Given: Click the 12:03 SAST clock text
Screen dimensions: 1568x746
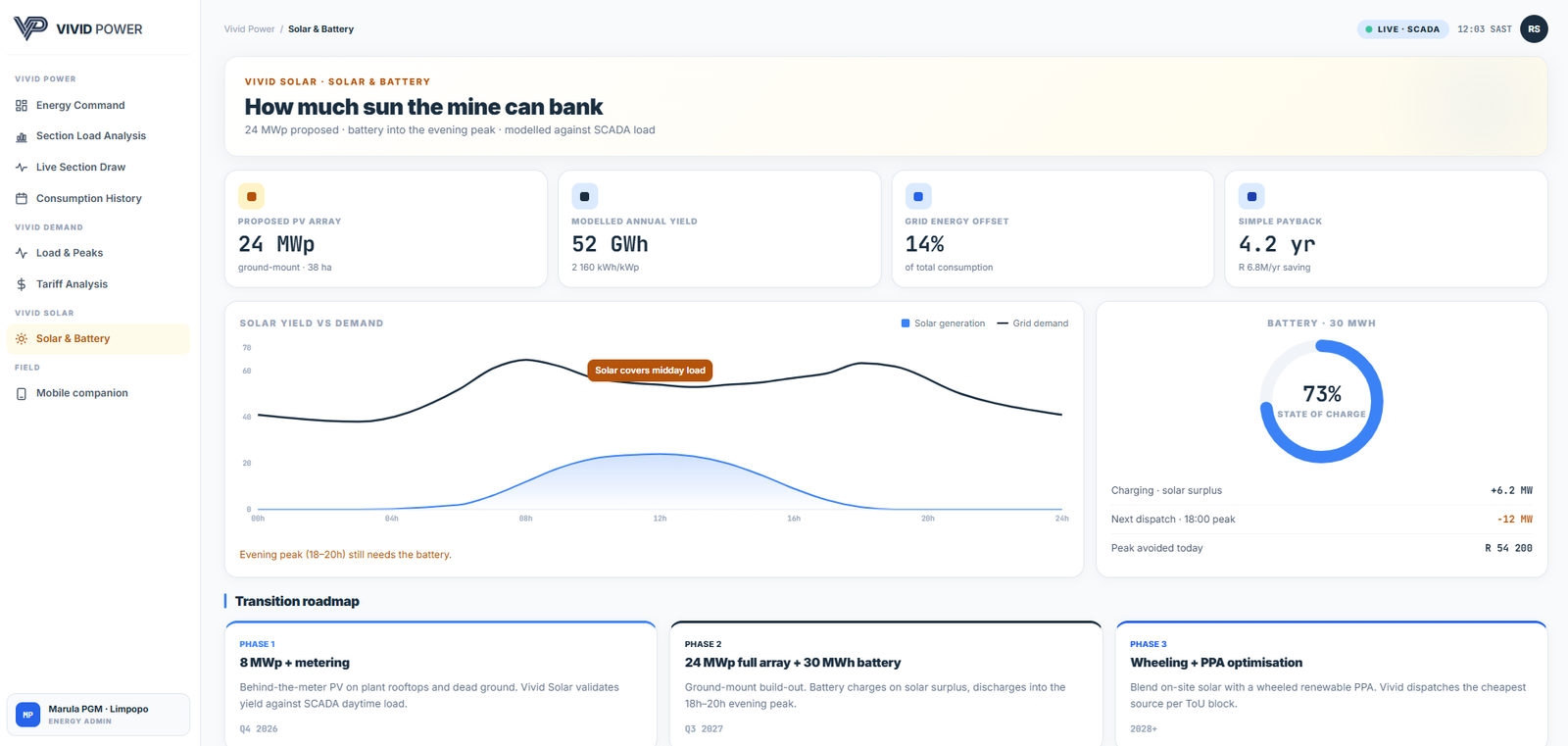Looking at the screenshot, I should (x=1485, y=29).
